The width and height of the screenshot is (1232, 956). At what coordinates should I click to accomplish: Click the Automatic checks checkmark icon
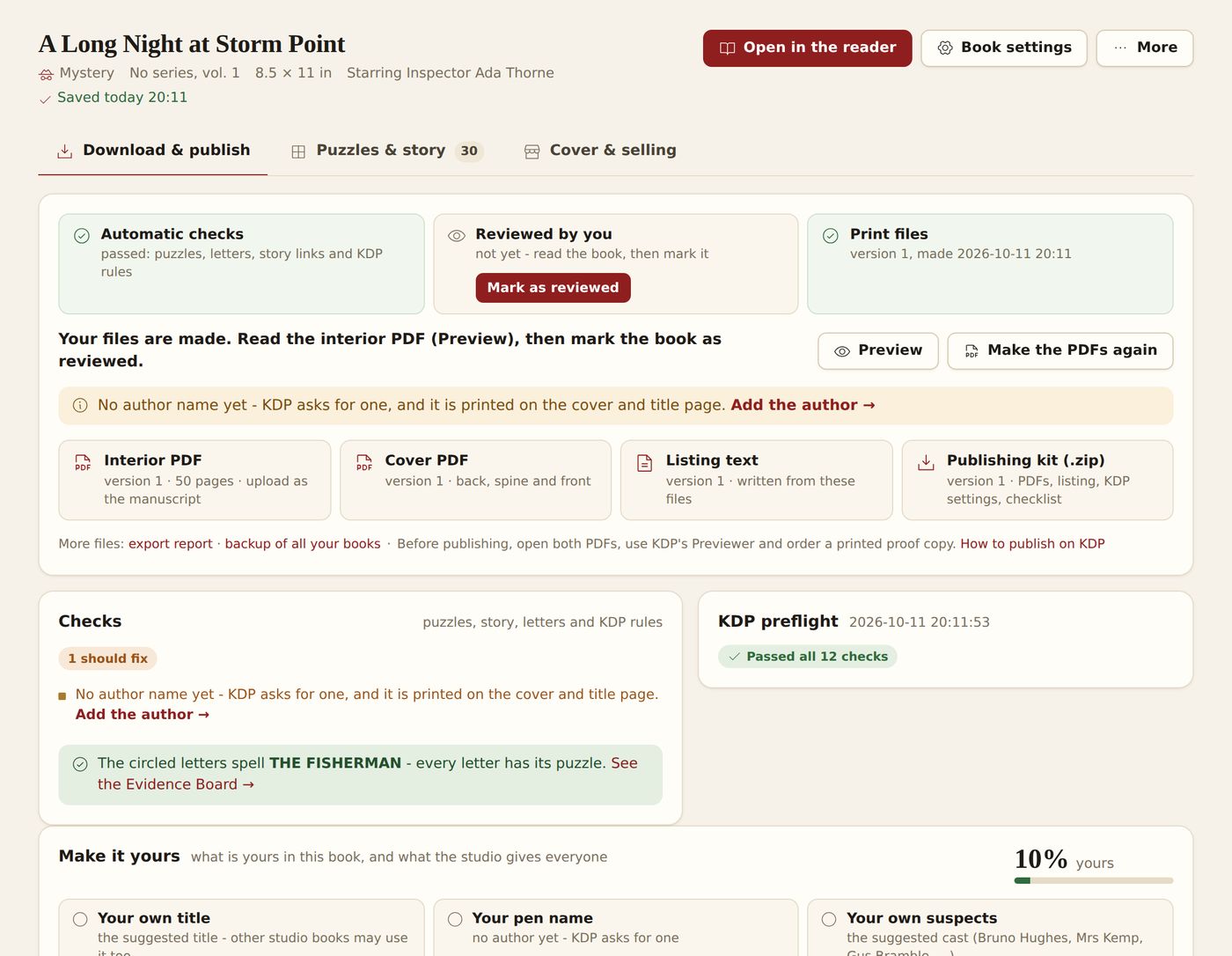click(82, 236)
